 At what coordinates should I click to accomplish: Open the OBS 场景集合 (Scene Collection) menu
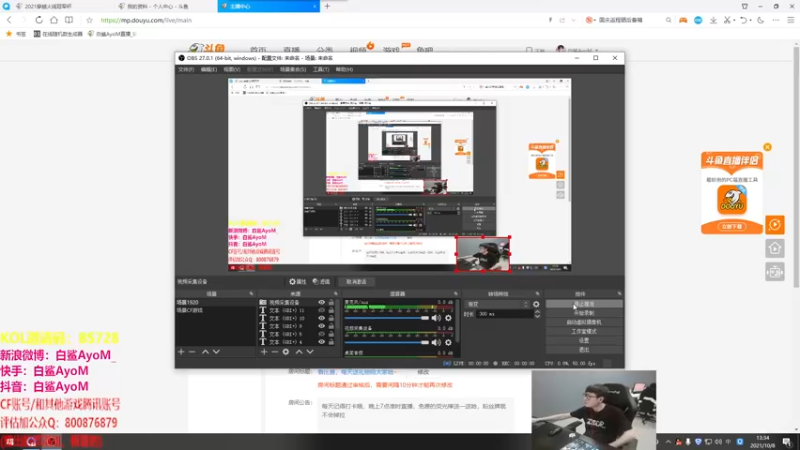(293, 69)
